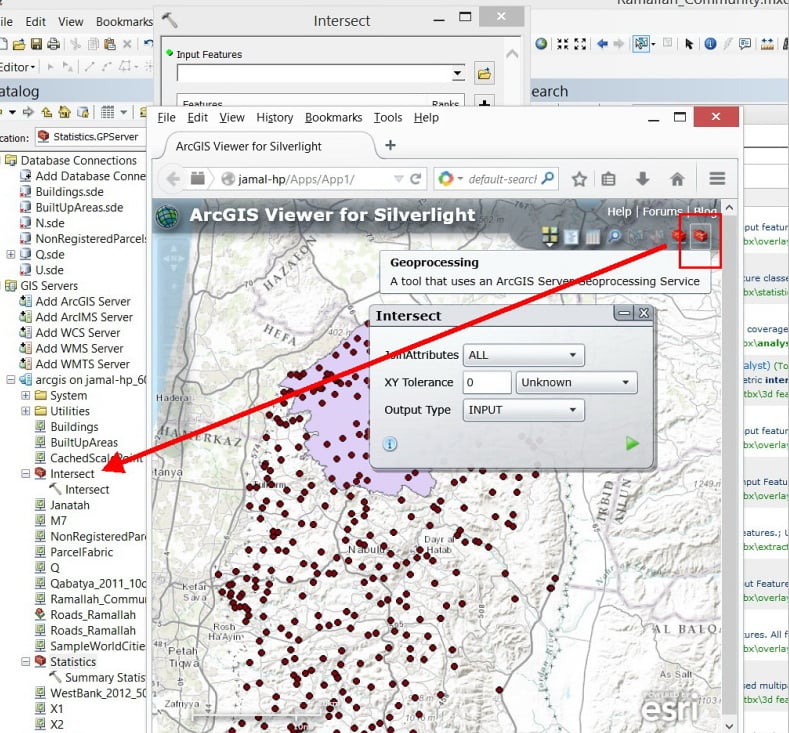Viewport: 789px width, 733px height.
Task: Click the HTML Popup speech bubble icon
Action: click(745, 44)
